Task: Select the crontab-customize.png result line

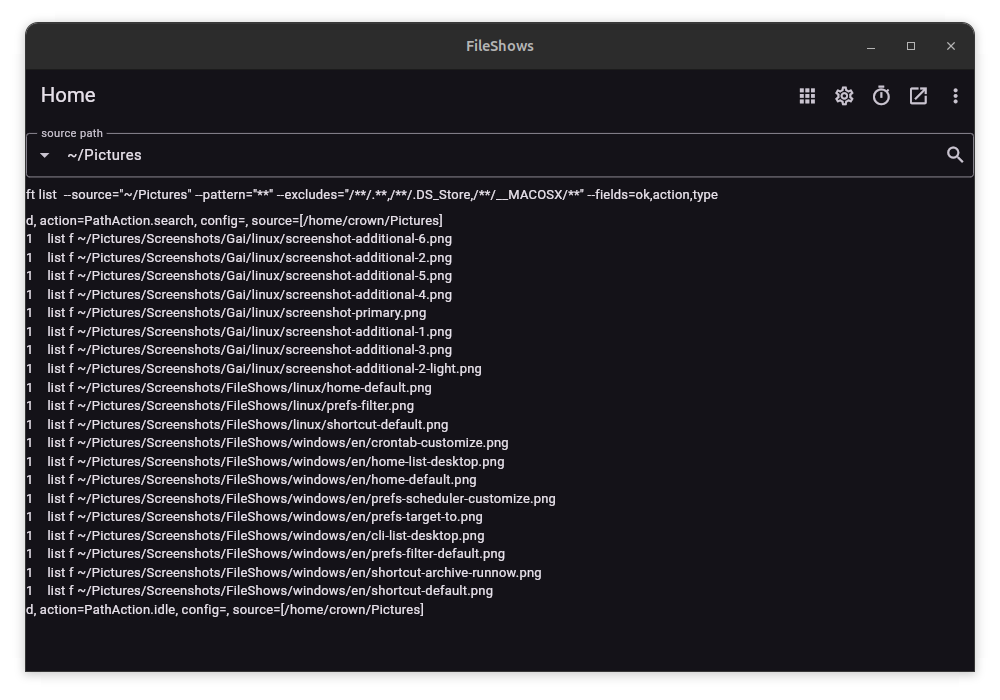Action: coord(275,442)
